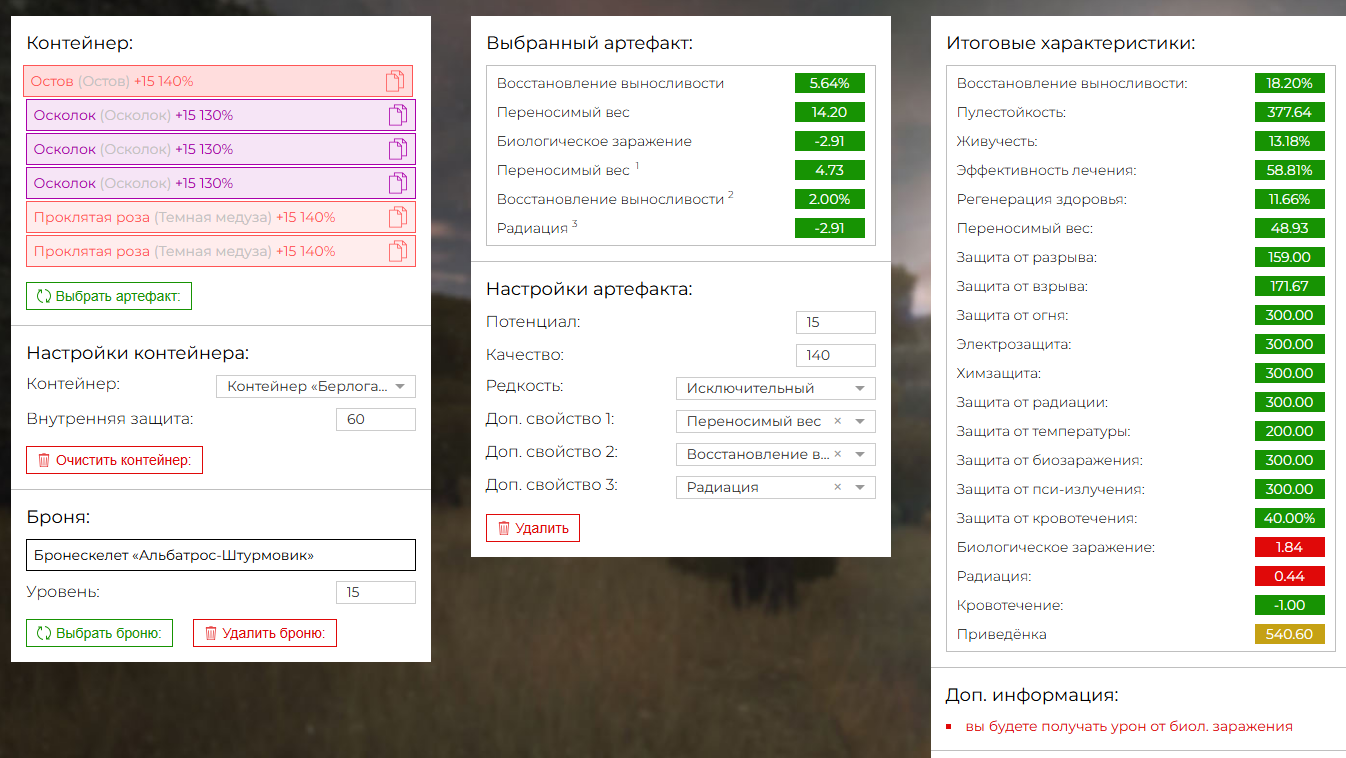
Task: Click copy icon on the second Осколок row
Action: click(398, 149)
